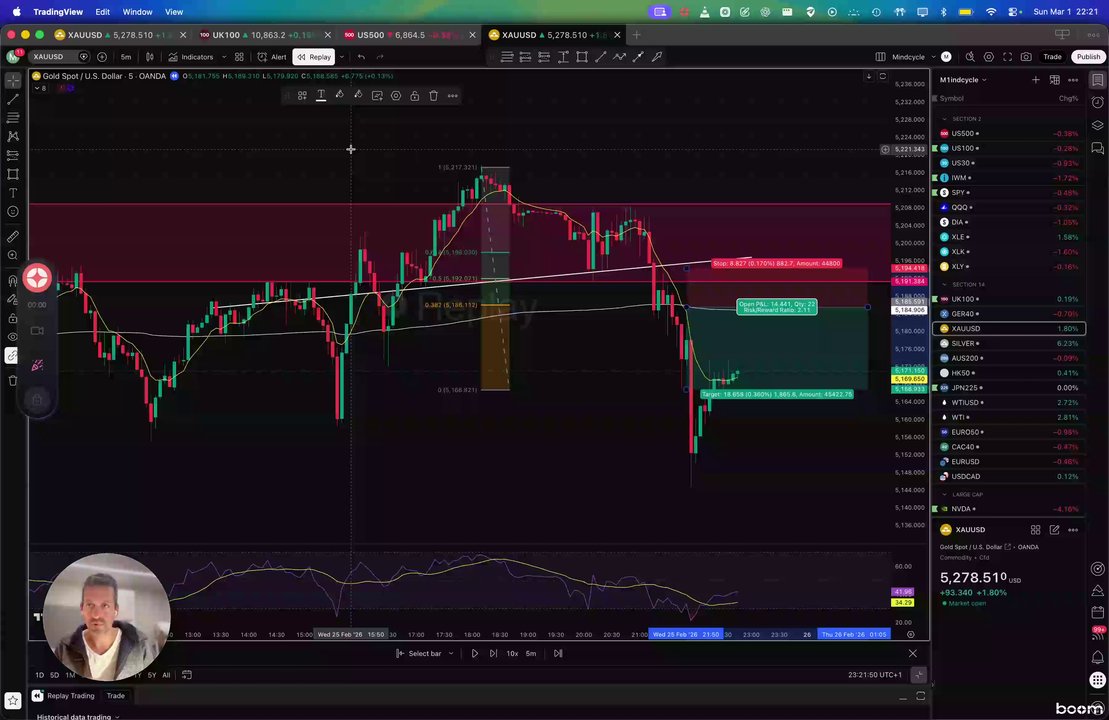Image resolution: width=1109 pixels, height=720 pixels.
Task: Open the 5m interval dropdown
Action: pos(126,57)
